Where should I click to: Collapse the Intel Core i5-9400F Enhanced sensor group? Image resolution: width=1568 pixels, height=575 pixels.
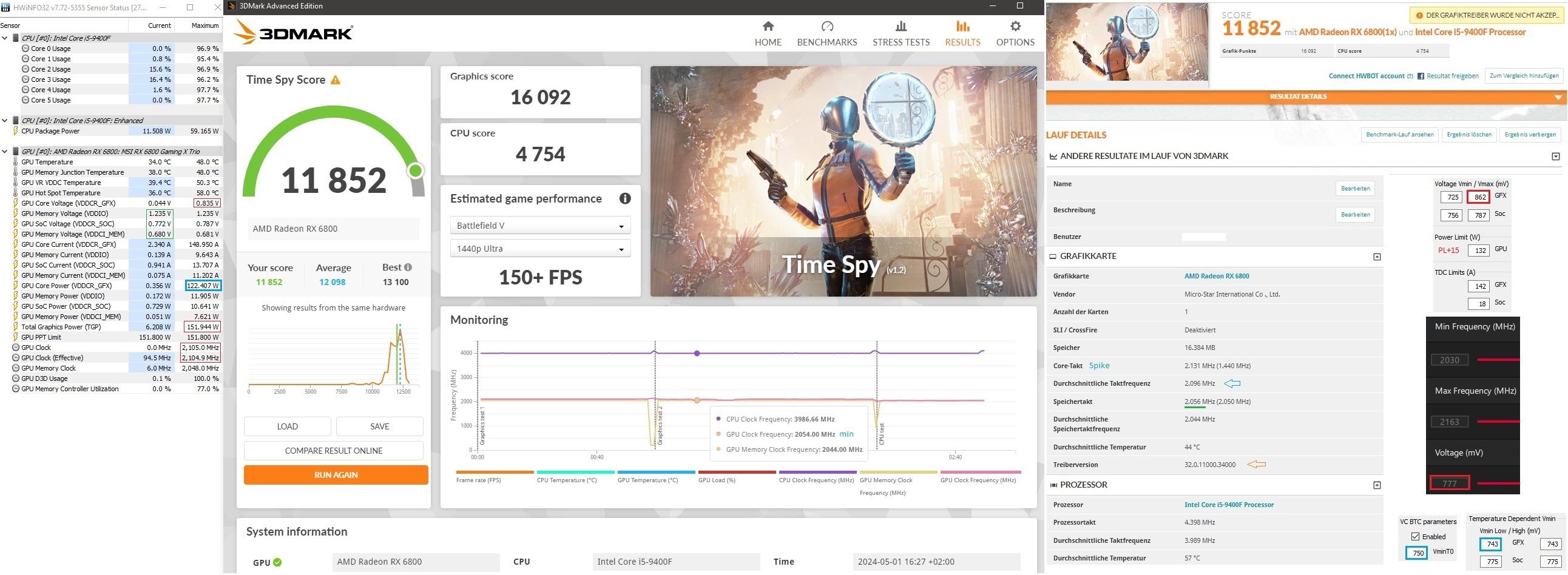(x=5, y=121)
